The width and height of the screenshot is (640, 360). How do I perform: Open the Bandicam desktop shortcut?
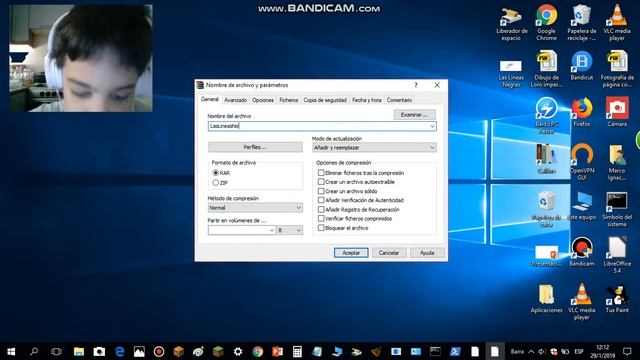pos(582,251)
